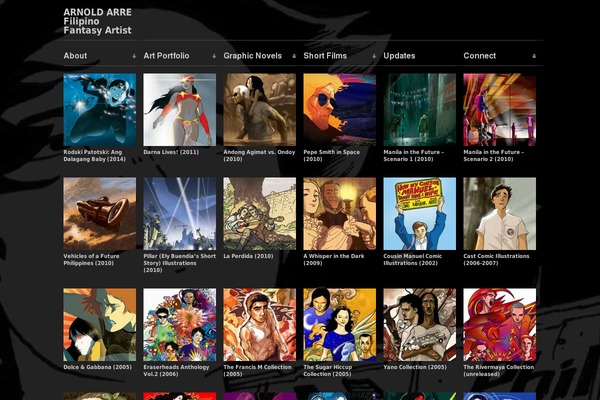Click the Scenario 1 (2010) caption link
This screenshot has height=400, width=600.
414,155
